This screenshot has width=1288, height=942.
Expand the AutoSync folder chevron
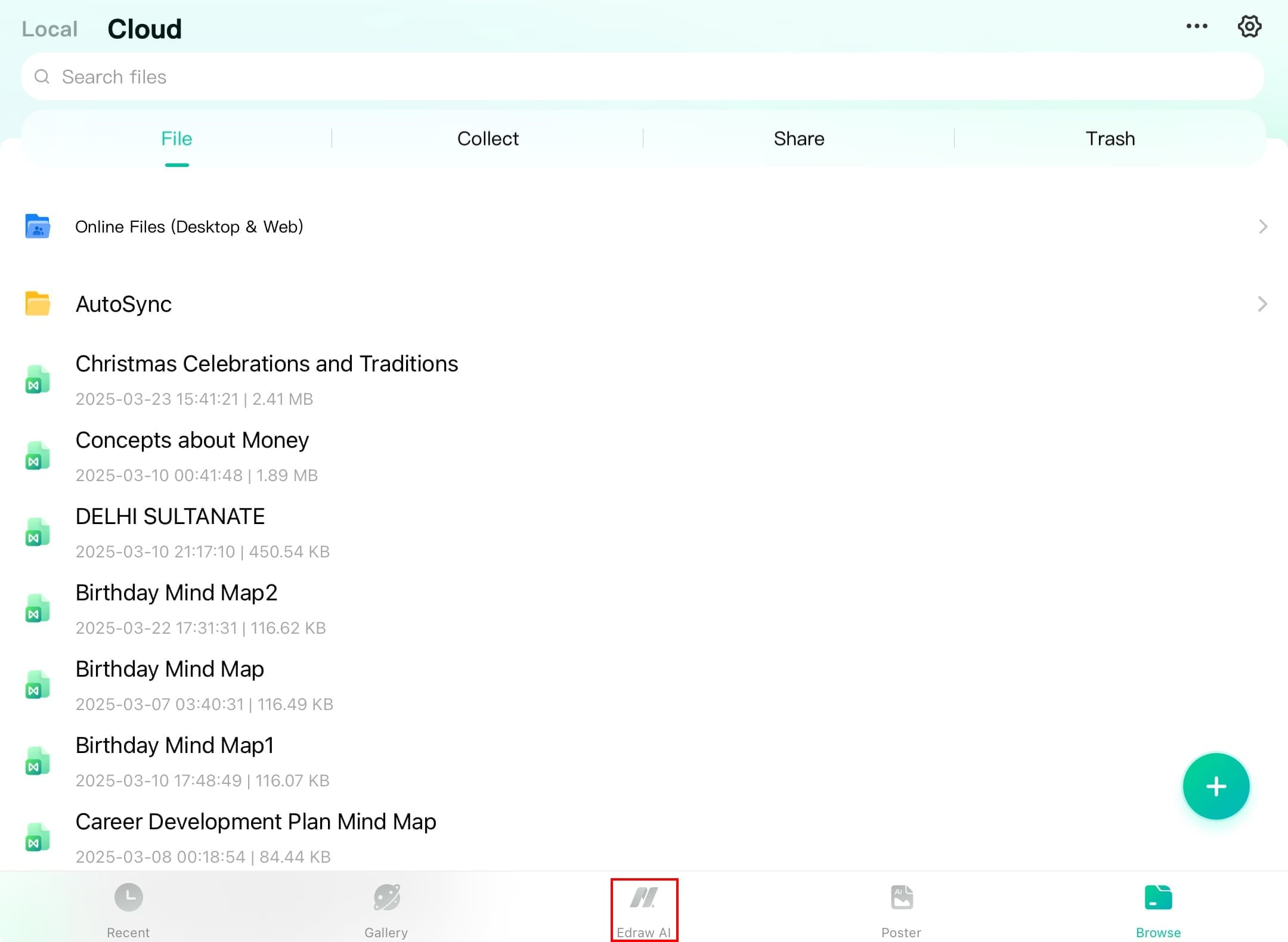point(1262,304)
